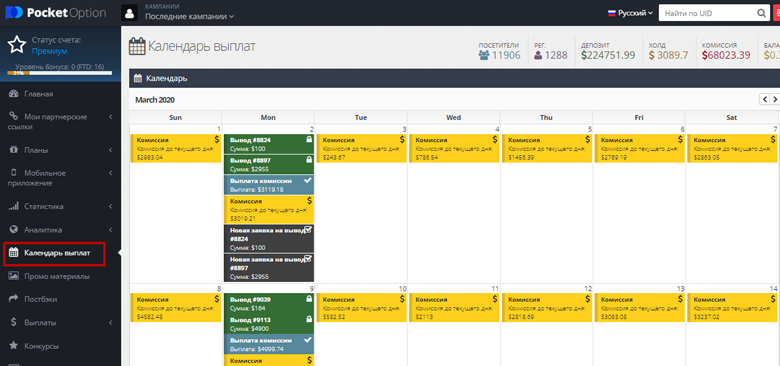Go to next month arrow
This screenshot has height=366, width=780.
coord(775,99)
